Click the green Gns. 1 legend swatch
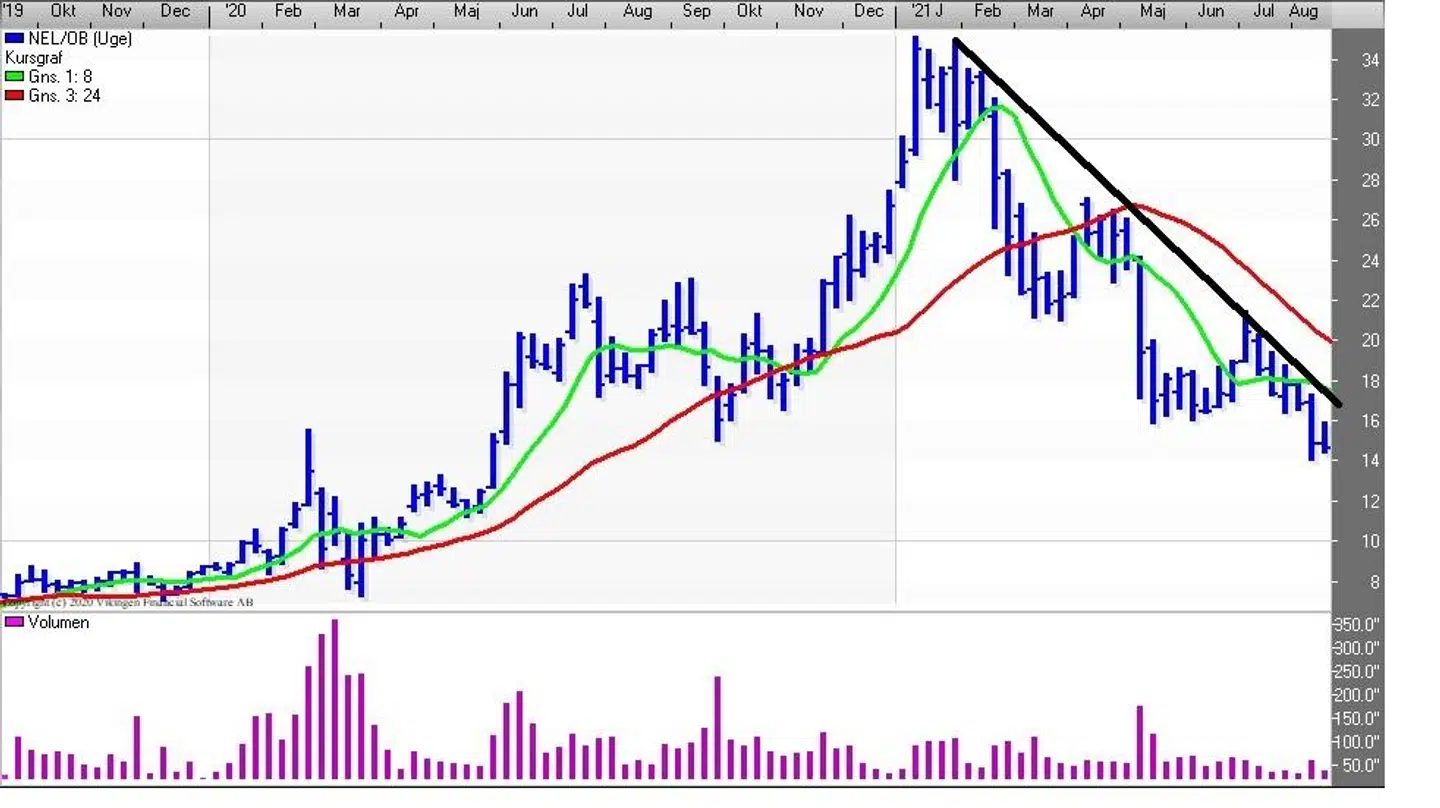 click(x=14, y=77)
